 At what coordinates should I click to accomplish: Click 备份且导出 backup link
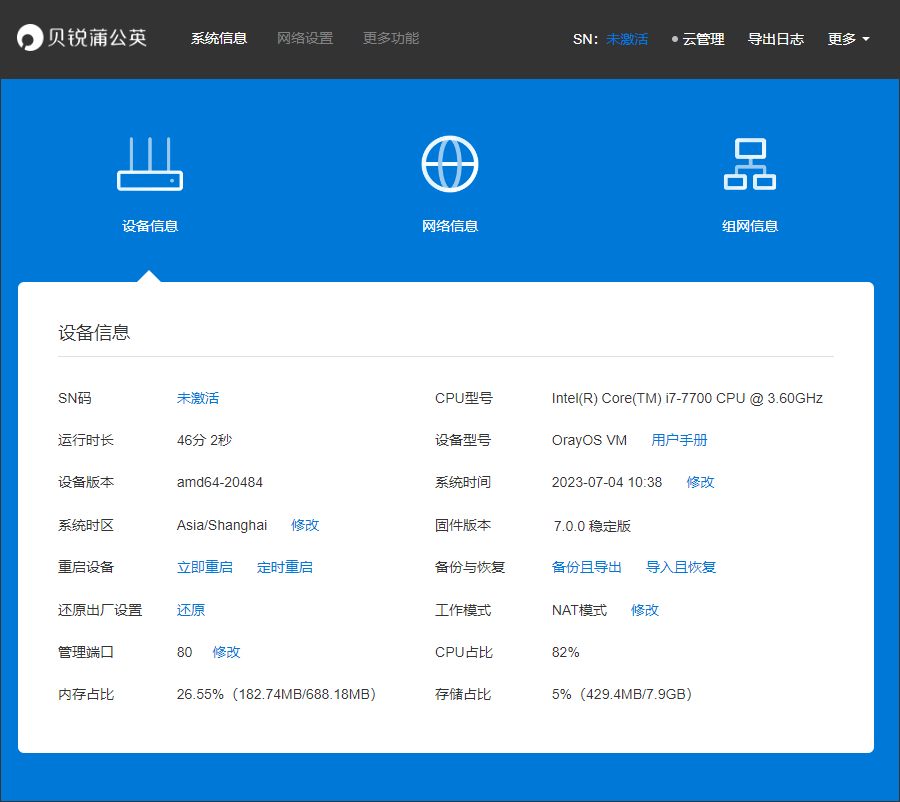click(x=586, y=567)
